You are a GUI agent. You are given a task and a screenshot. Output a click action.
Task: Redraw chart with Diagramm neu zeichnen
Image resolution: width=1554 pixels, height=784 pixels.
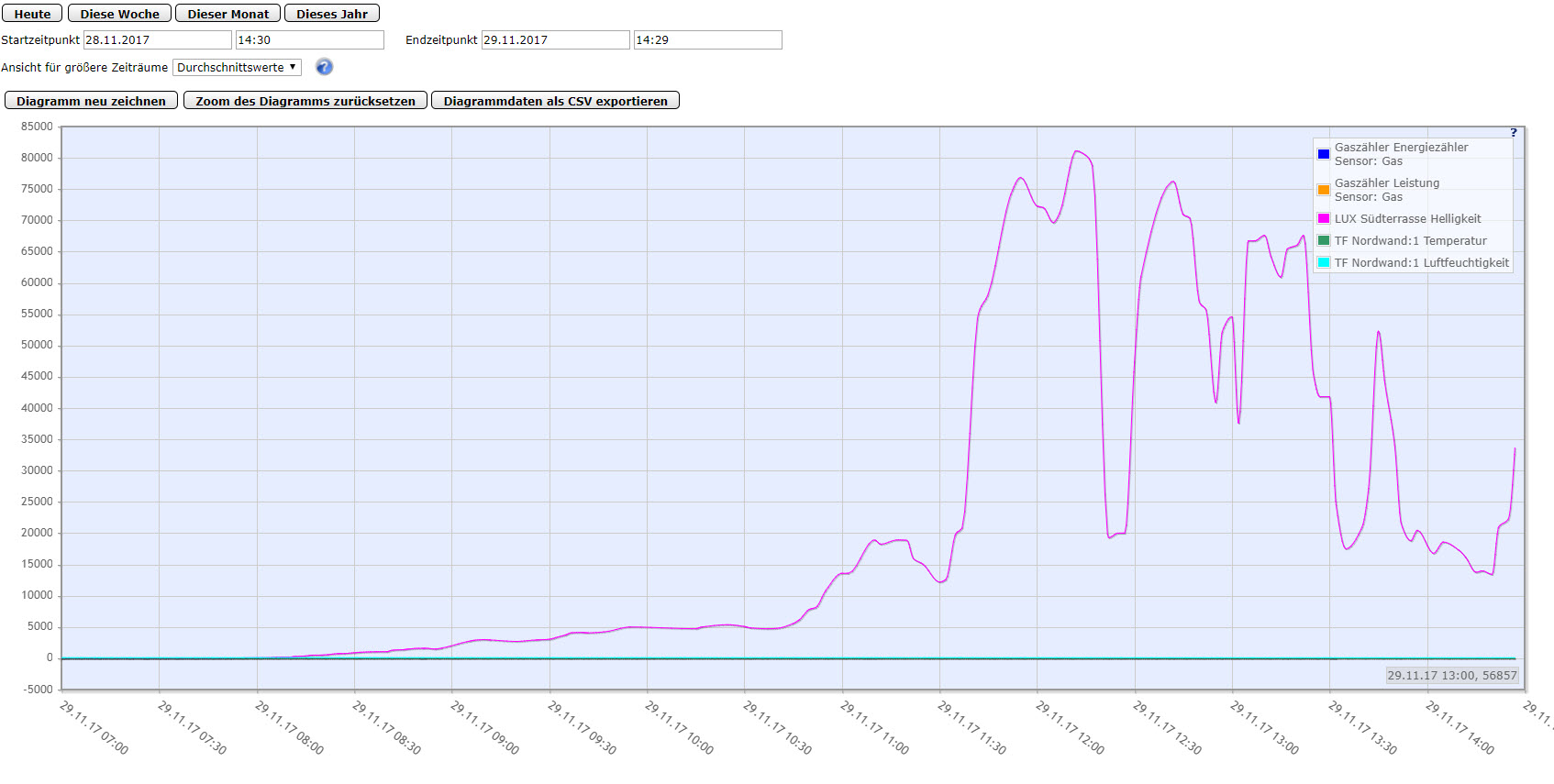click(x=91, y=101)
